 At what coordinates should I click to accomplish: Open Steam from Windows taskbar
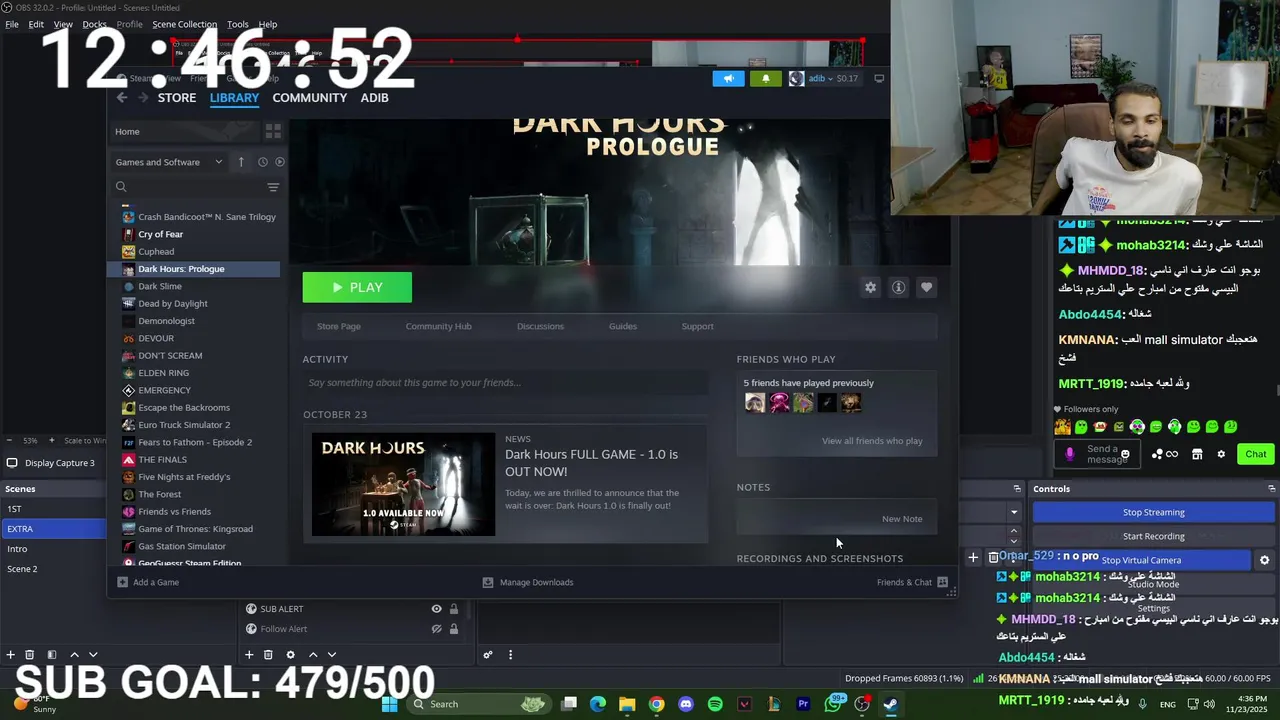(890, 704)
